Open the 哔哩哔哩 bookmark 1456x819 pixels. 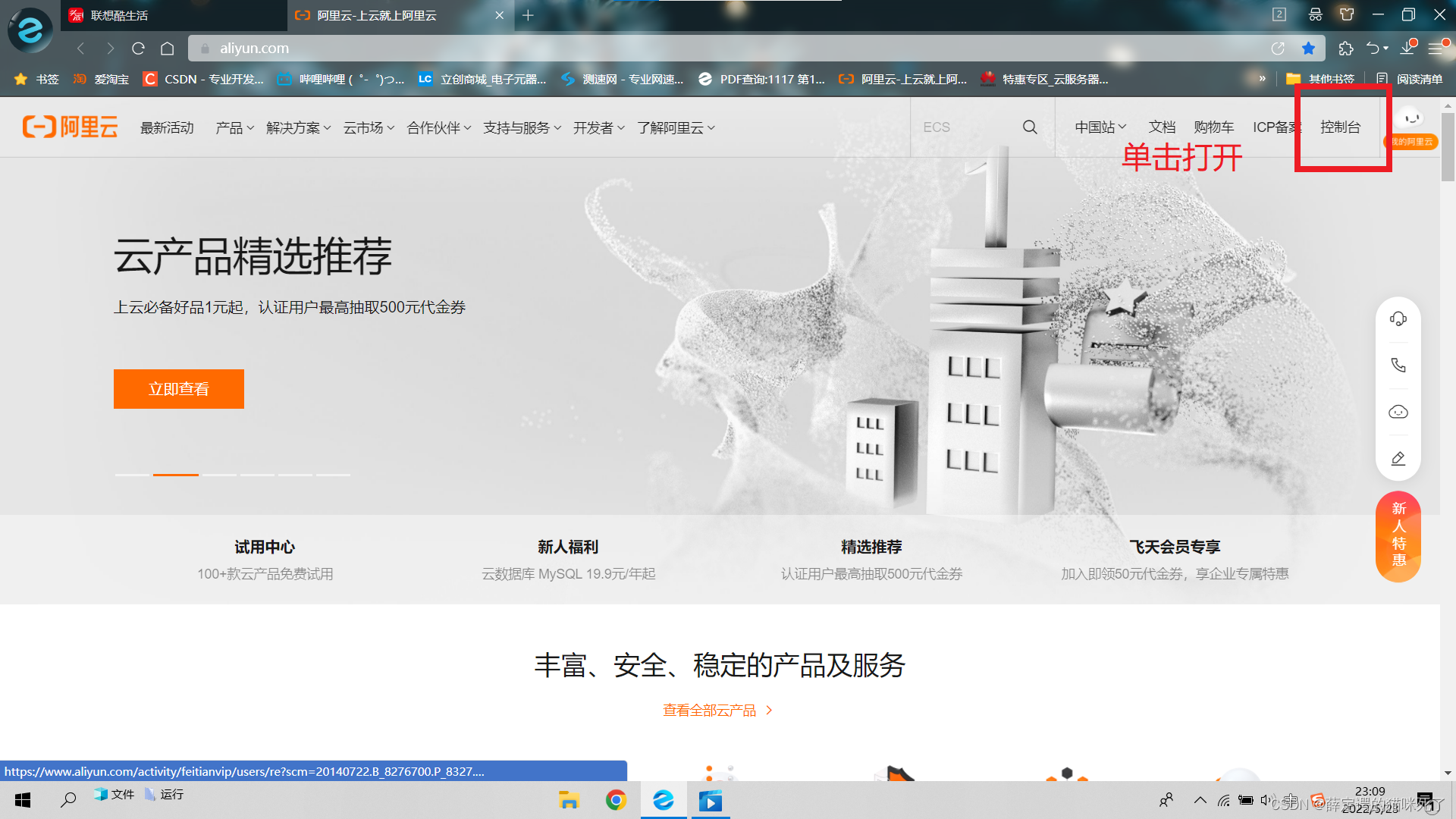point(340,79)
